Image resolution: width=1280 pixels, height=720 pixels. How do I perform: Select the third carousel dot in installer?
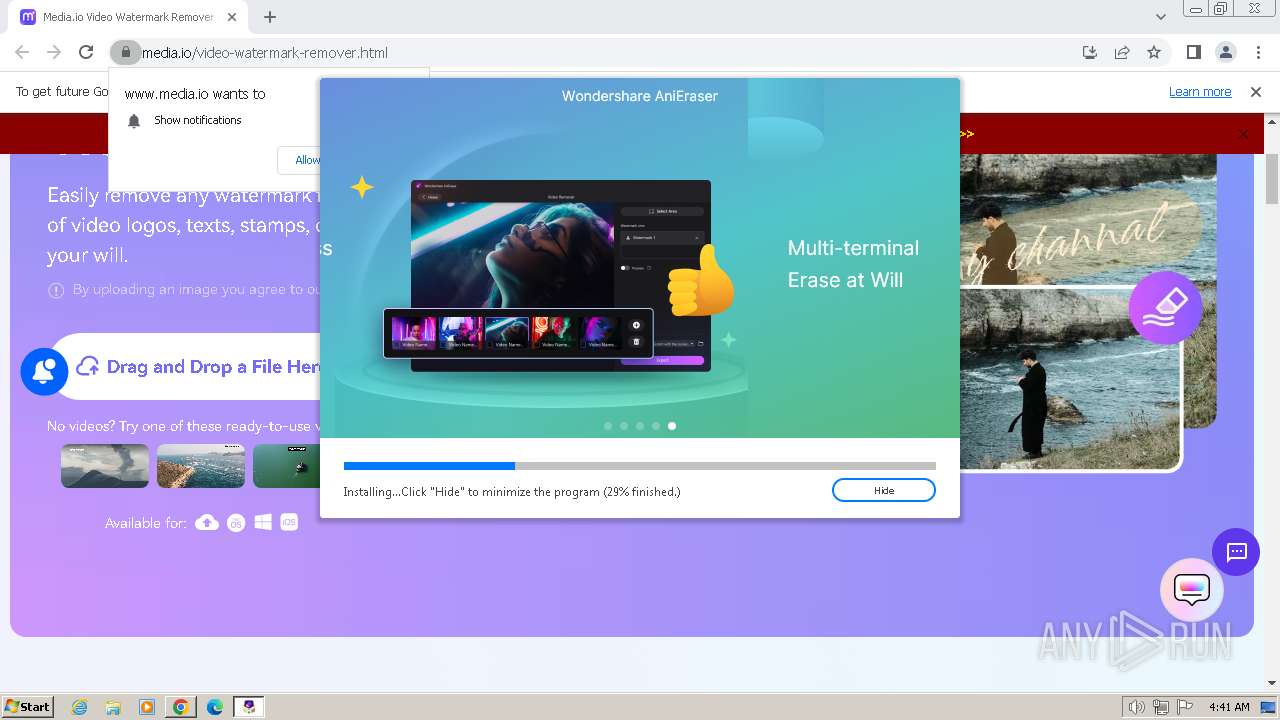pos(640,426)
